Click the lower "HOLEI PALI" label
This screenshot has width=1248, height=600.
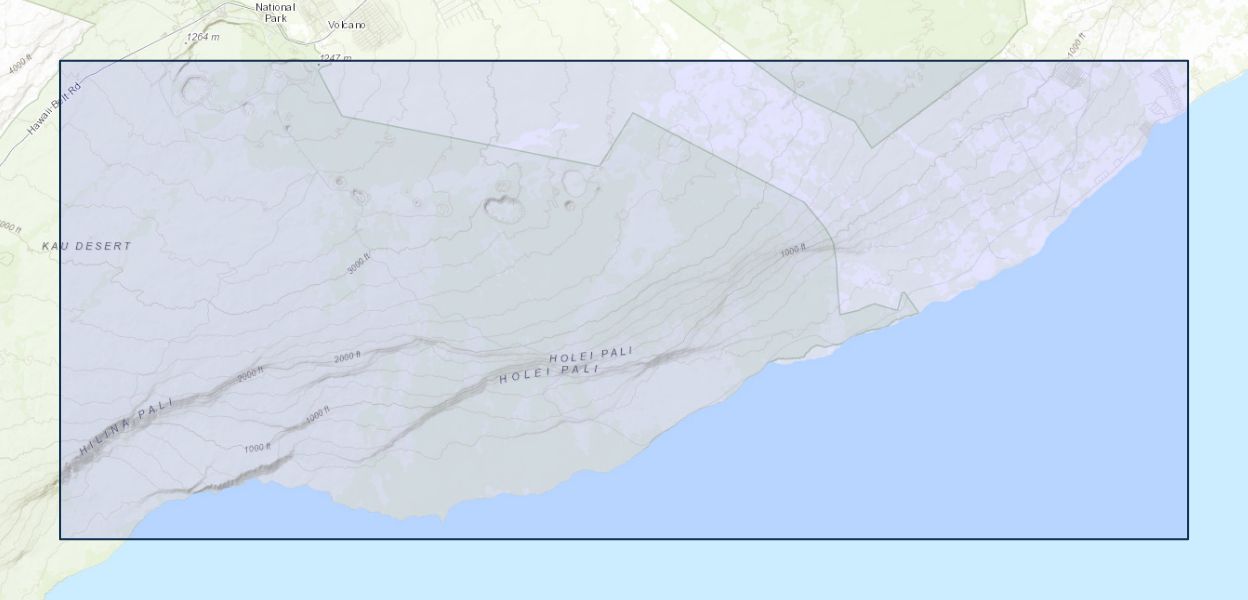pos(548,374)
